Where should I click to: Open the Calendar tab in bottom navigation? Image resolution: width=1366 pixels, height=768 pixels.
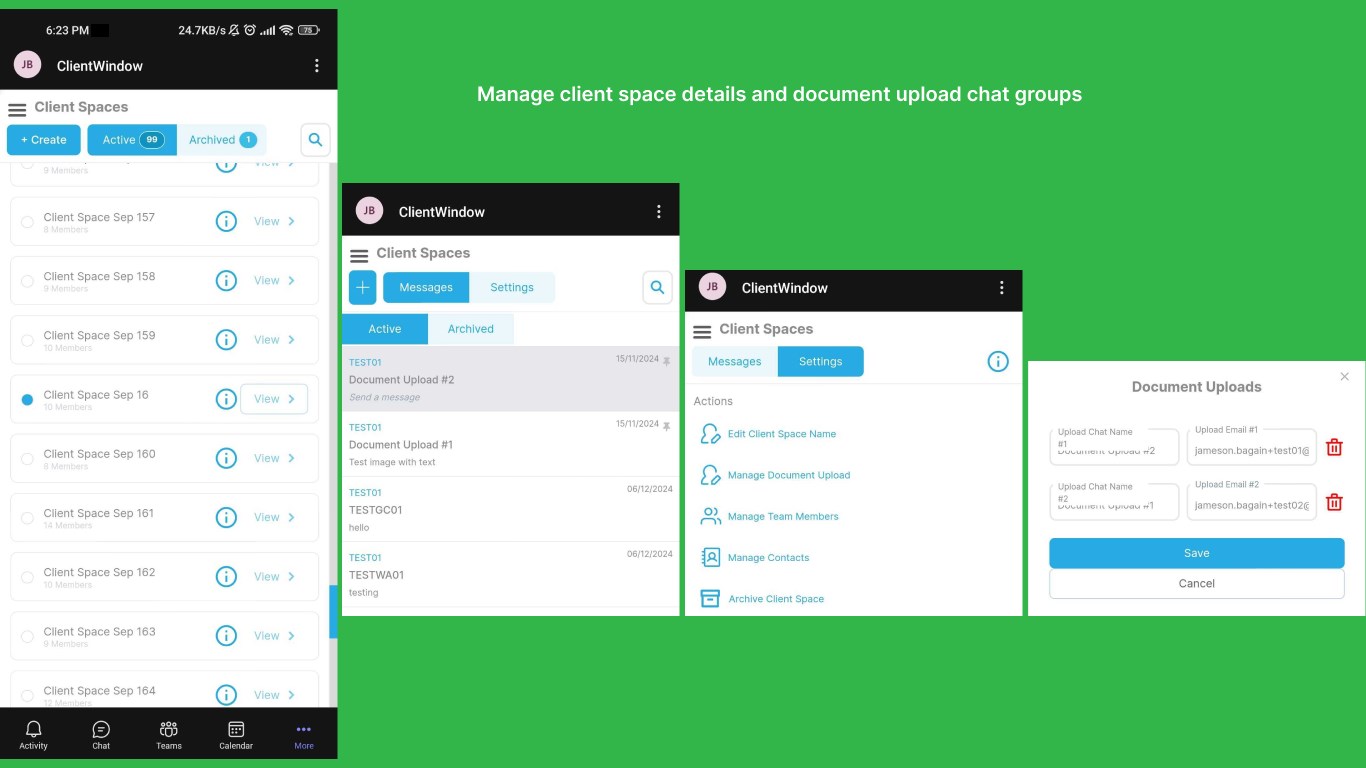coord(236,734)
